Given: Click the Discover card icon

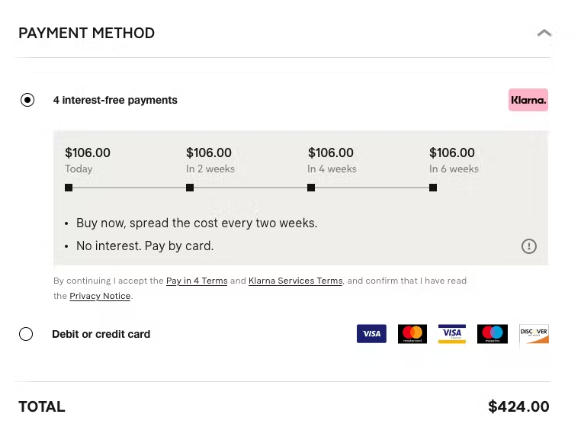Looking at the screenshot, I should click(534, 334).
